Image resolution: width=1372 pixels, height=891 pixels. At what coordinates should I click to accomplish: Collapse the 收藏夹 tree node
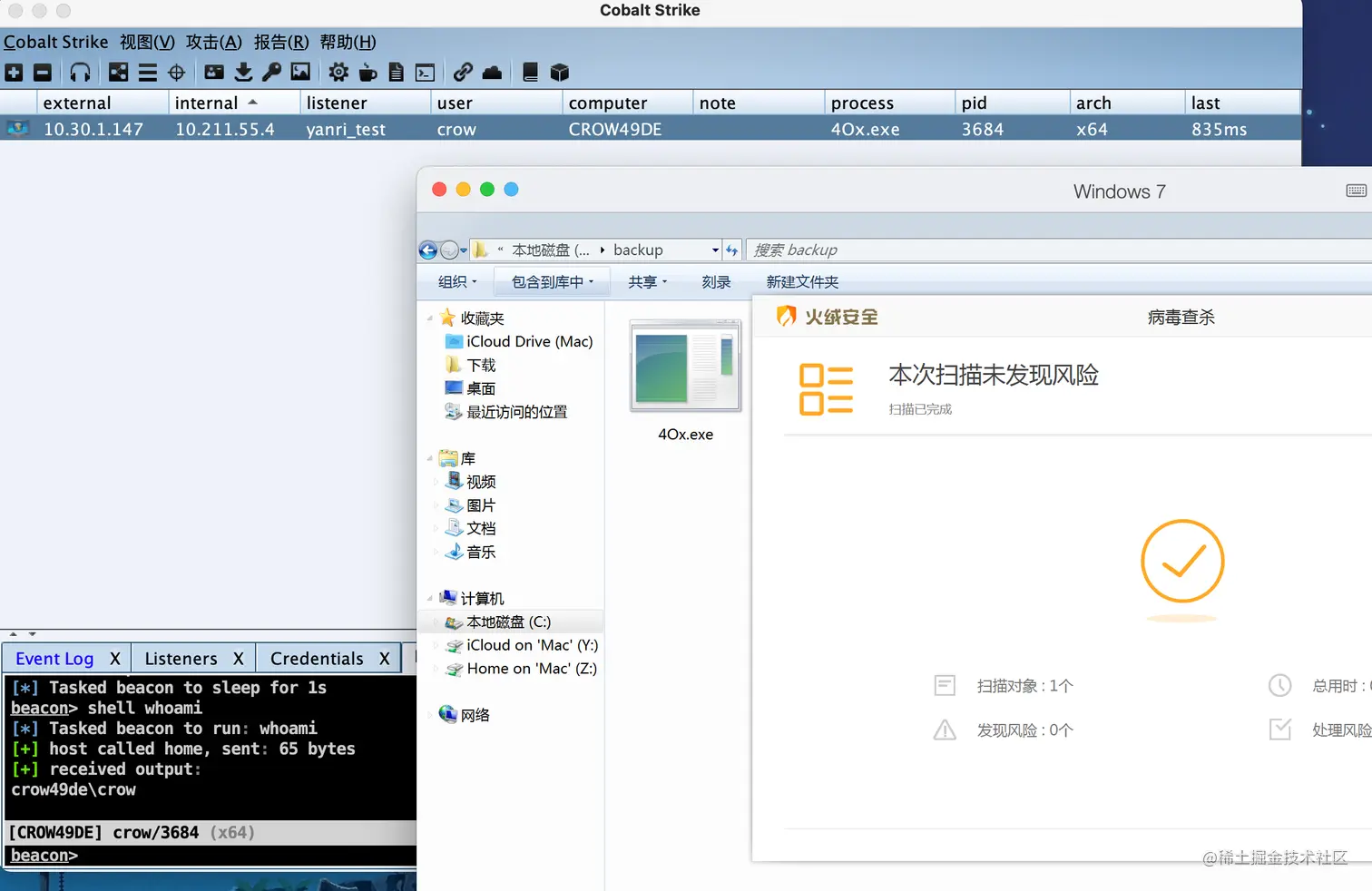pos(429,318)
